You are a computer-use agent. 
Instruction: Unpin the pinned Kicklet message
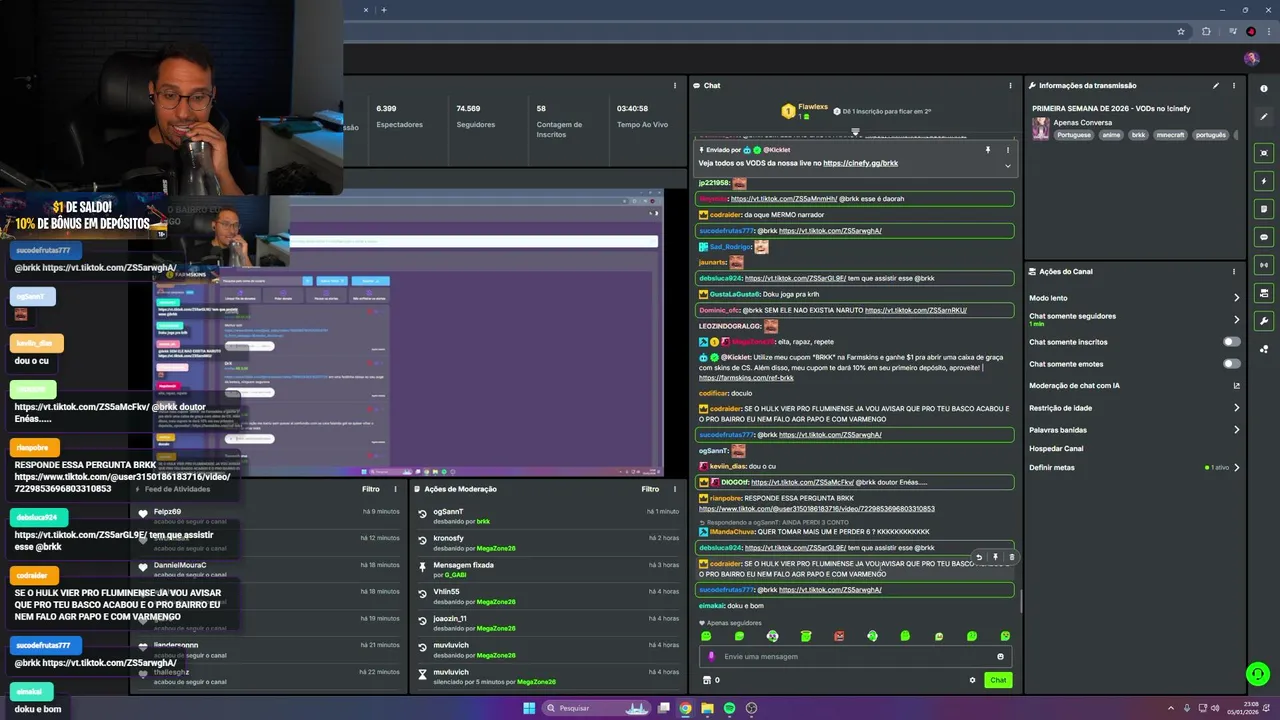pos(988,150)
